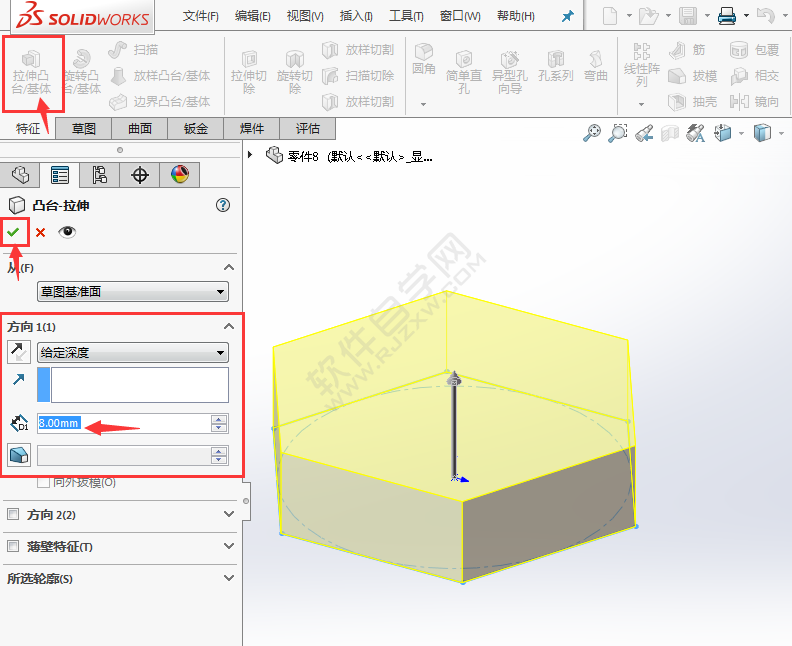Viewport: 792px width, 646px height.
Task: Open the PropertyManager tab icon
Action: [60, 175]
